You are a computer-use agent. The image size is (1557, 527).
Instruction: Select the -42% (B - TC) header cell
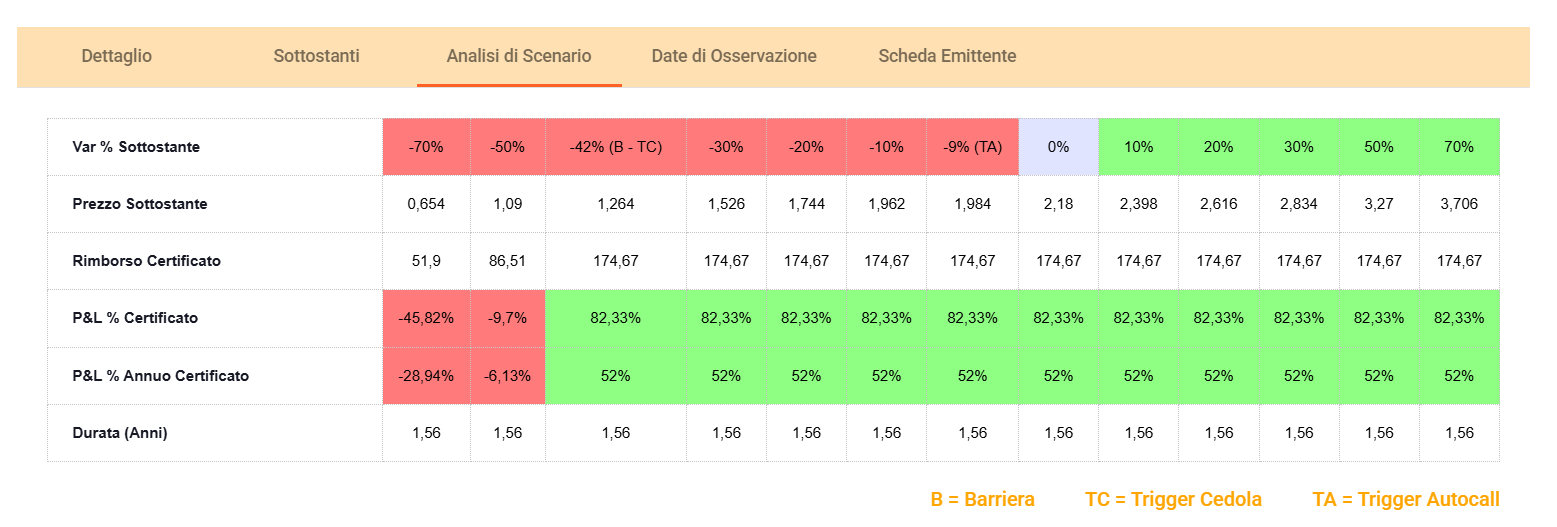(x=616, y=147)
